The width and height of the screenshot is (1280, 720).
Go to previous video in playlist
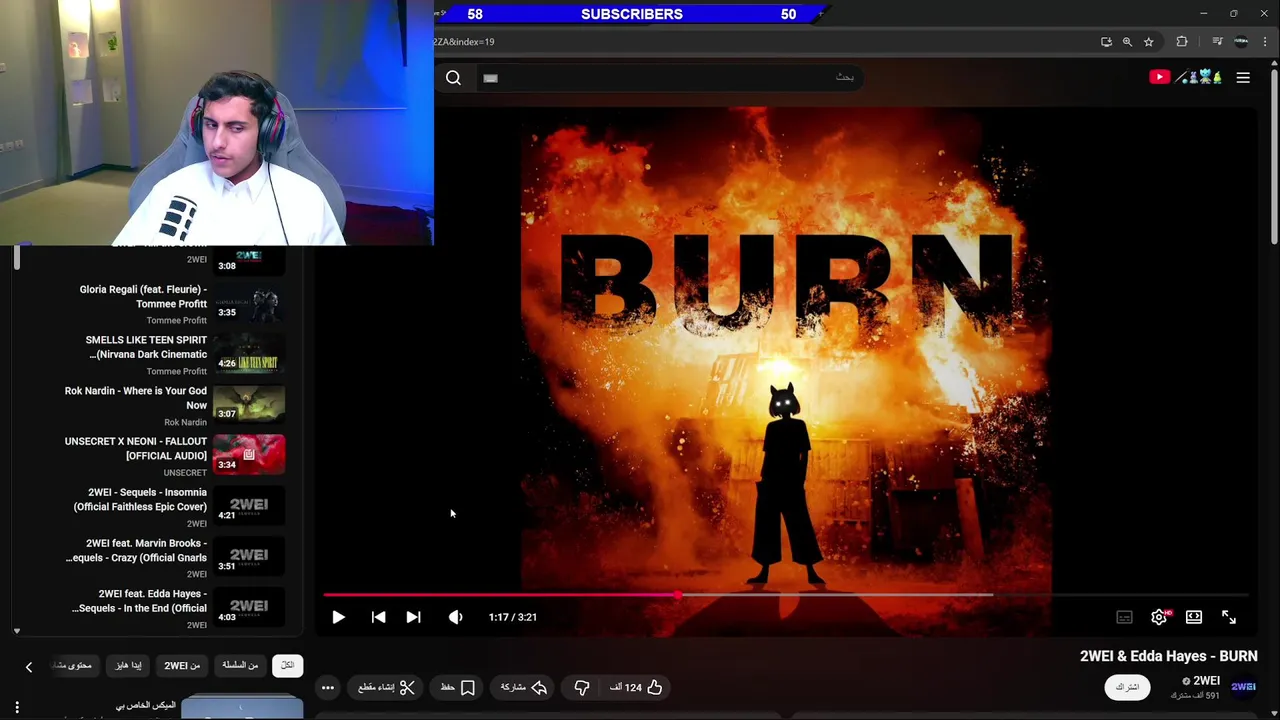click(378, 617)
